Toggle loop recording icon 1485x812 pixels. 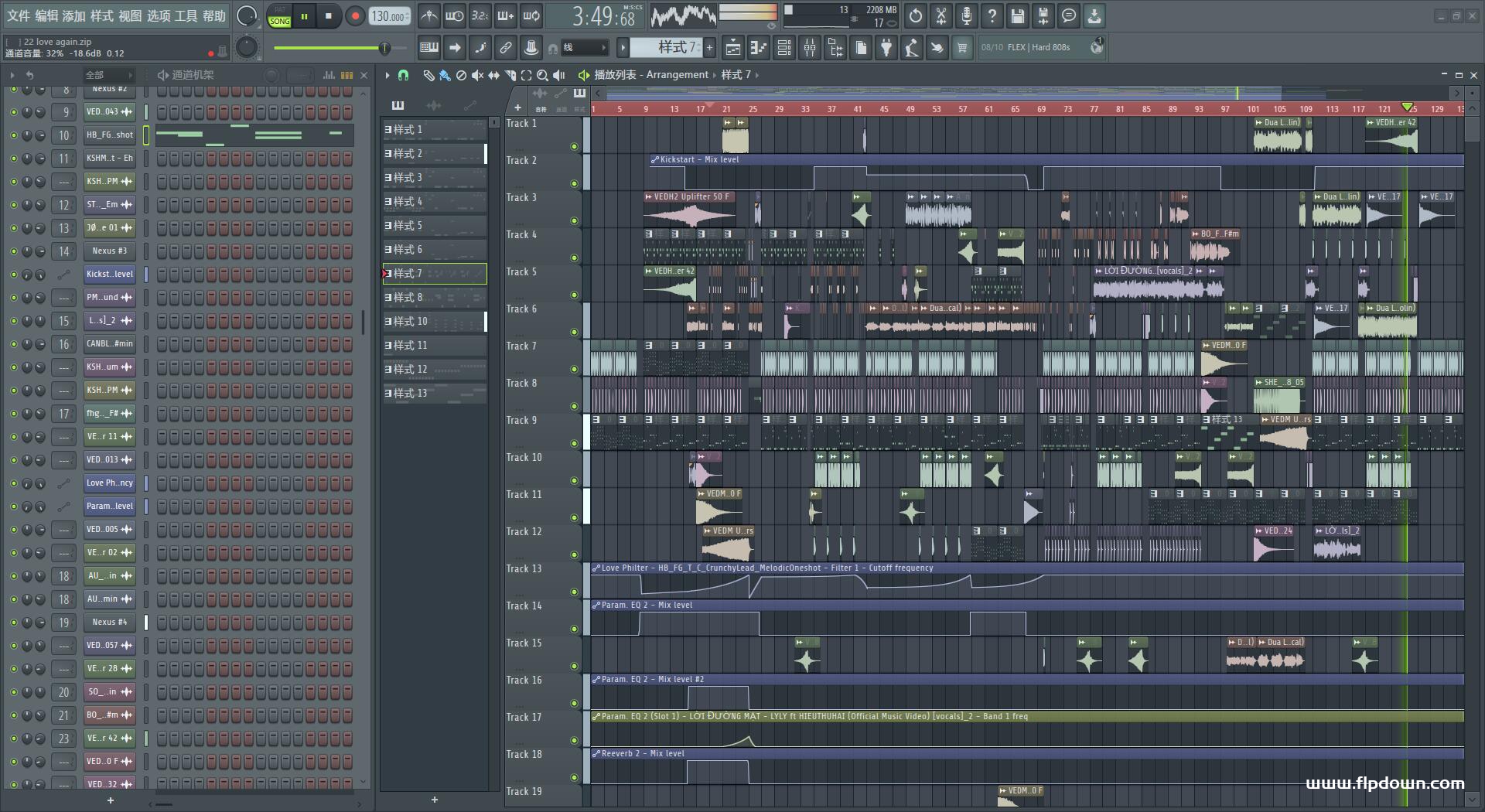531,15
